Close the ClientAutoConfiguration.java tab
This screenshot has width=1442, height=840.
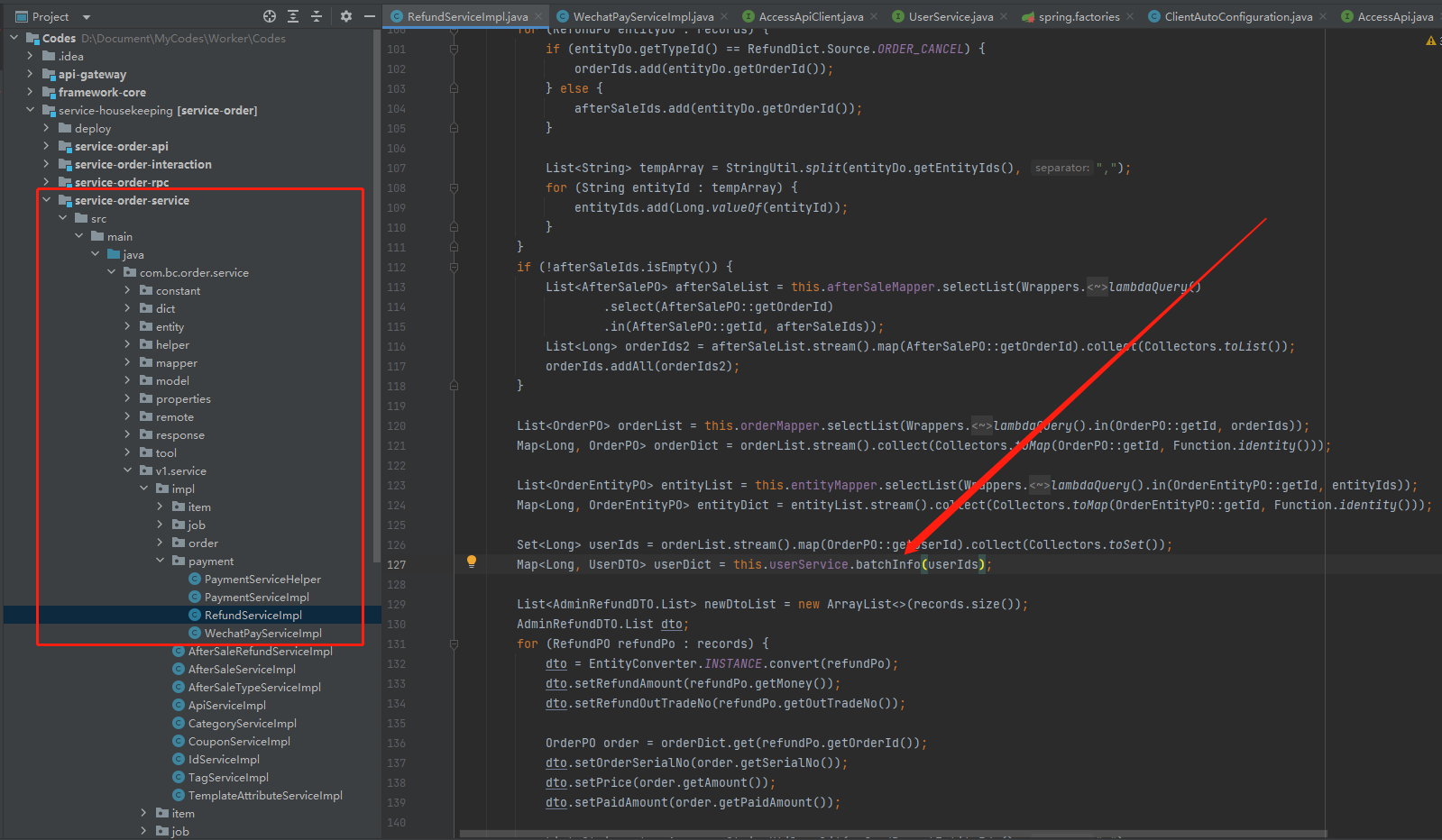[1323, 16]
